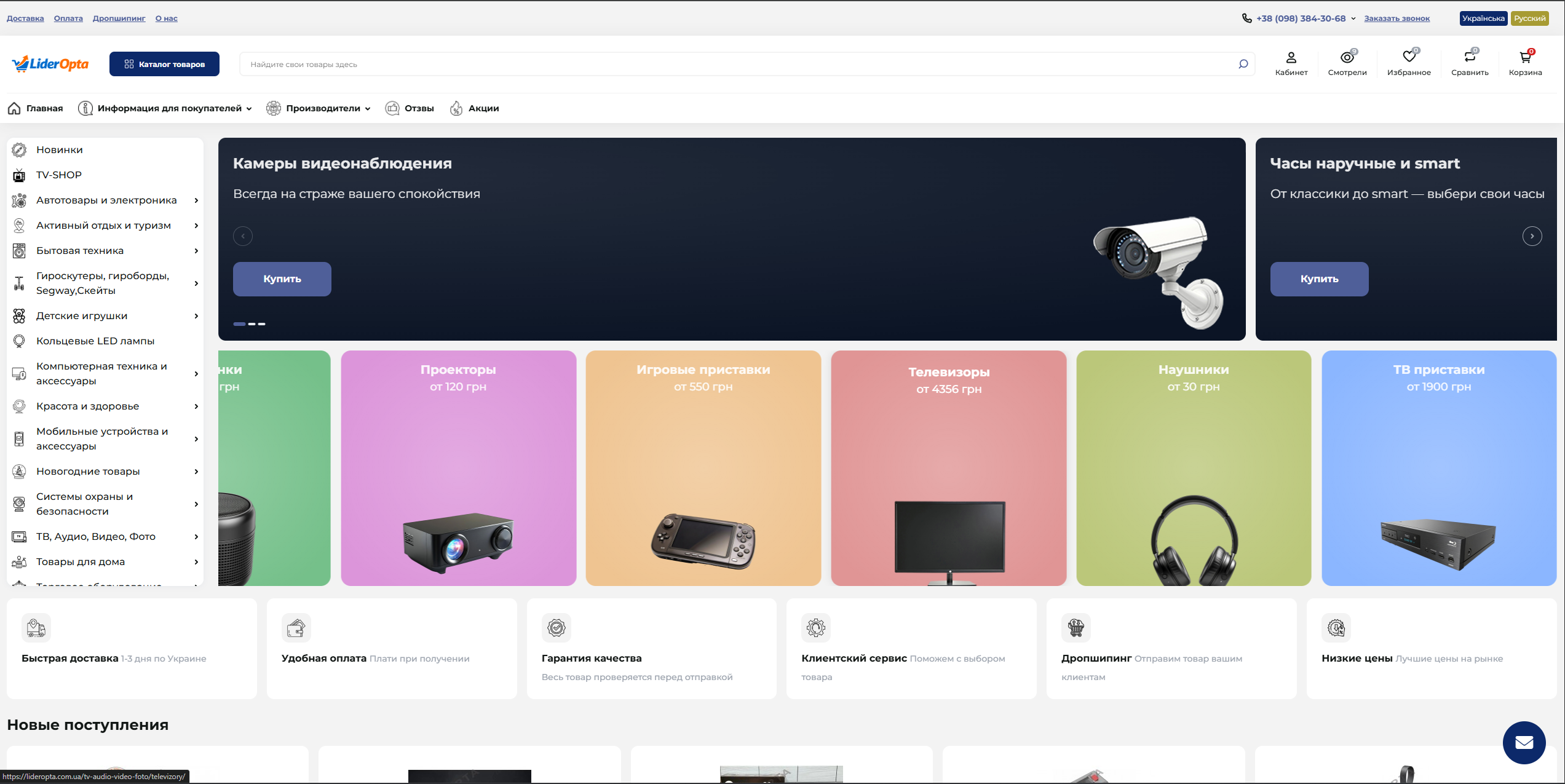Open the Дропшипинг top link

[x=119, y=18]
